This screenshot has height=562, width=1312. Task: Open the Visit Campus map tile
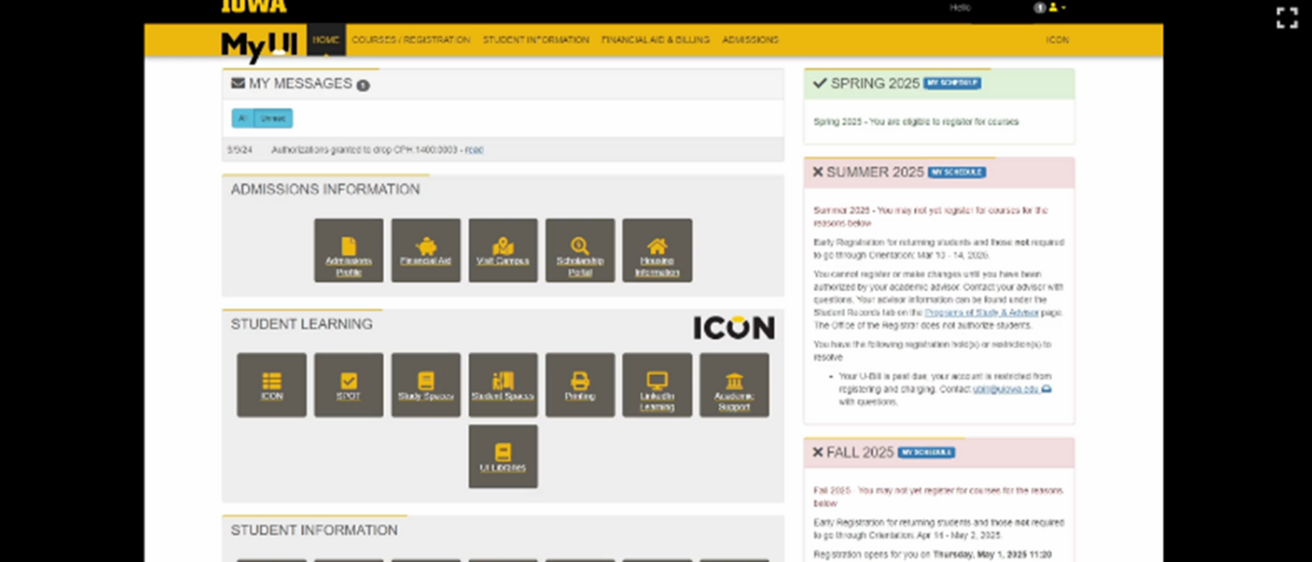click(x=503, y=250)
